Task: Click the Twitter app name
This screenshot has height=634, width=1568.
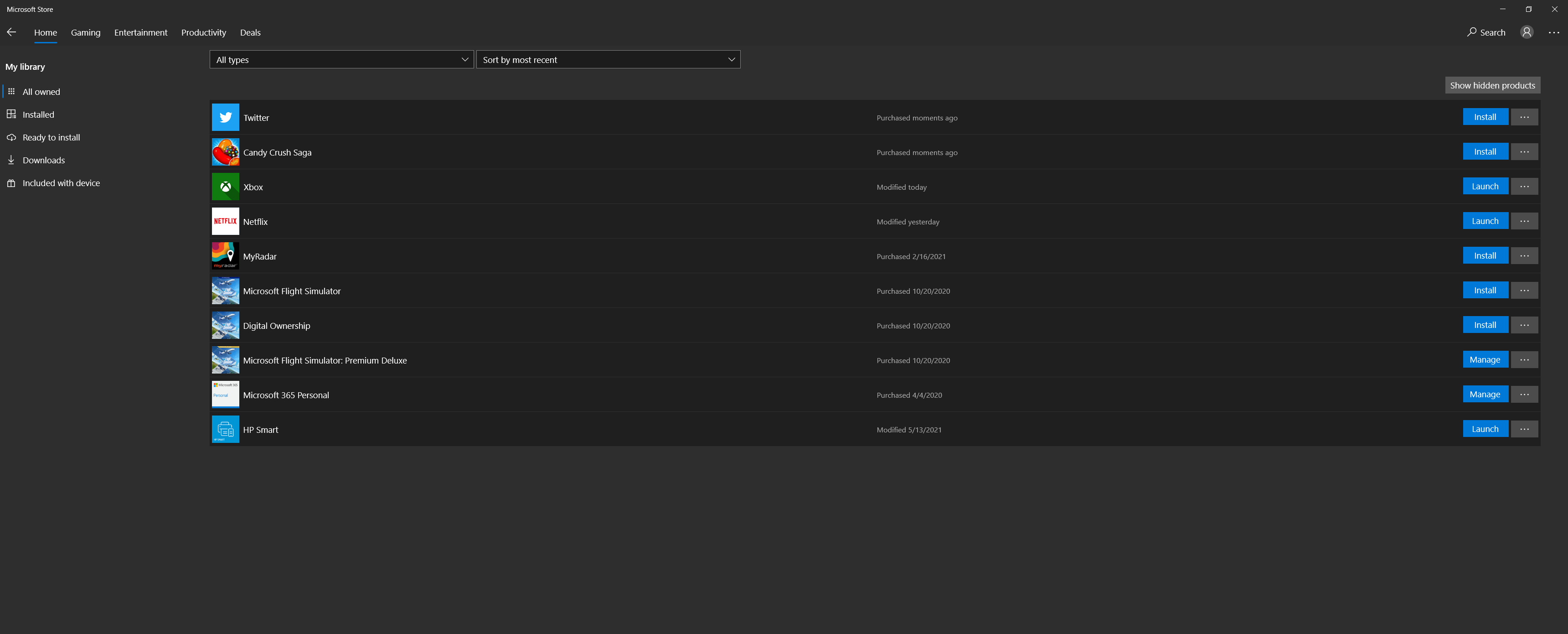Action: point(256,118)
